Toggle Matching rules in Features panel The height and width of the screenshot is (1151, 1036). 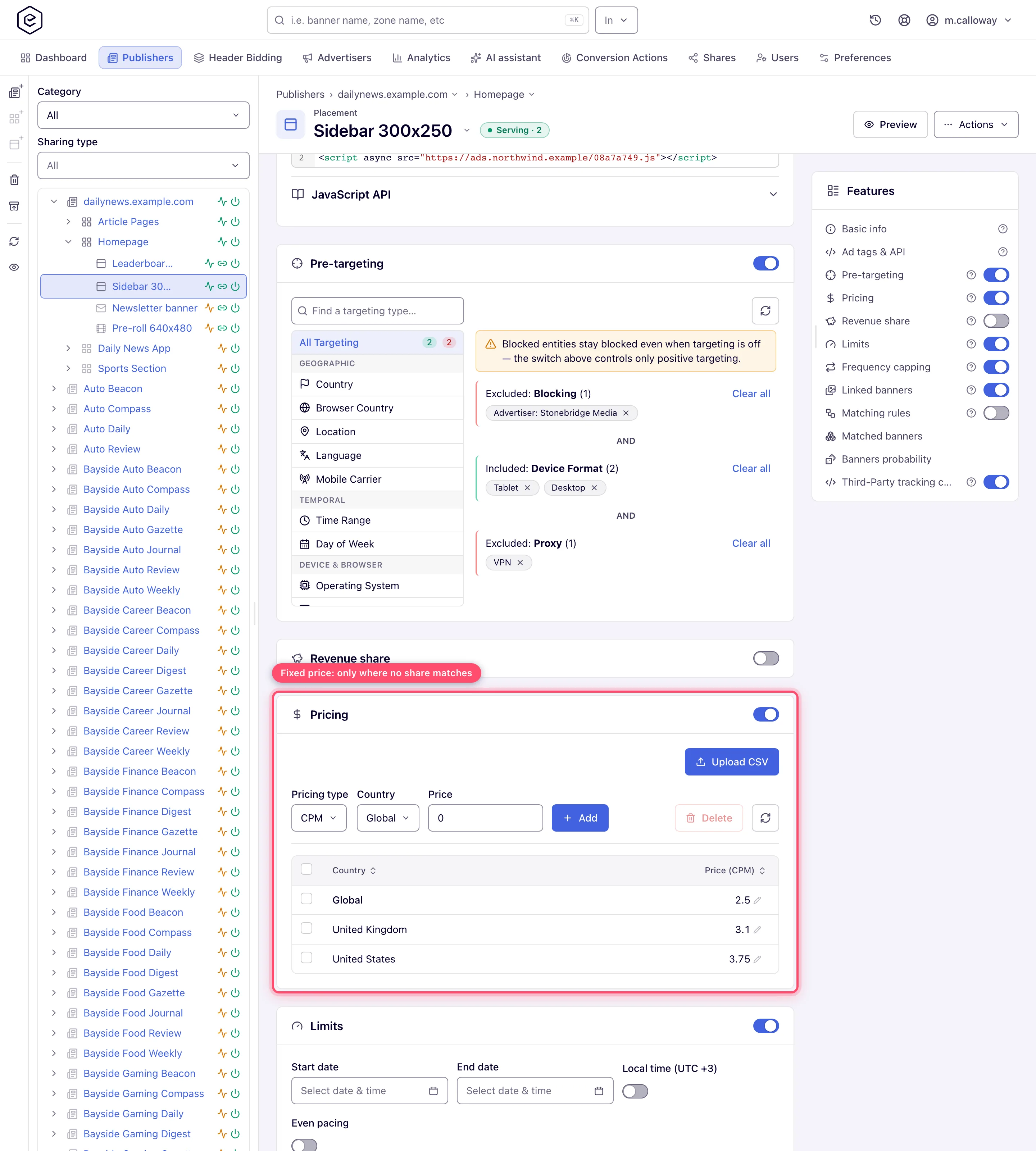(996, 413)
